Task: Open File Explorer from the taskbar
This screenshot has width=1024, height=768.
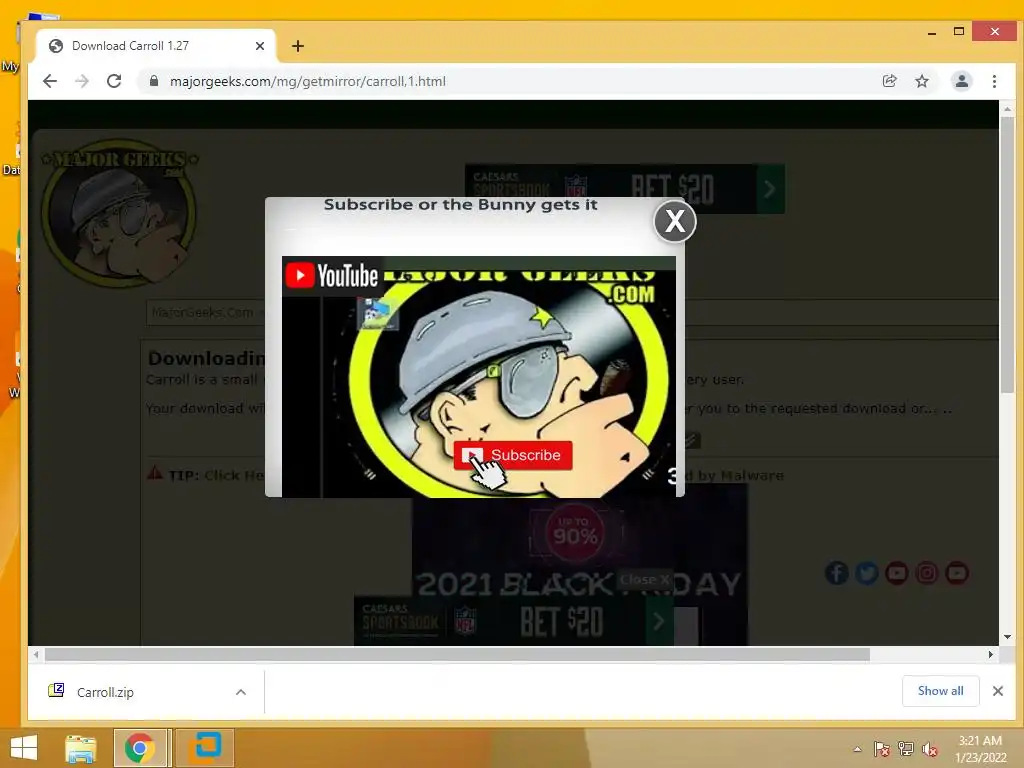Action: pos(80,748)
